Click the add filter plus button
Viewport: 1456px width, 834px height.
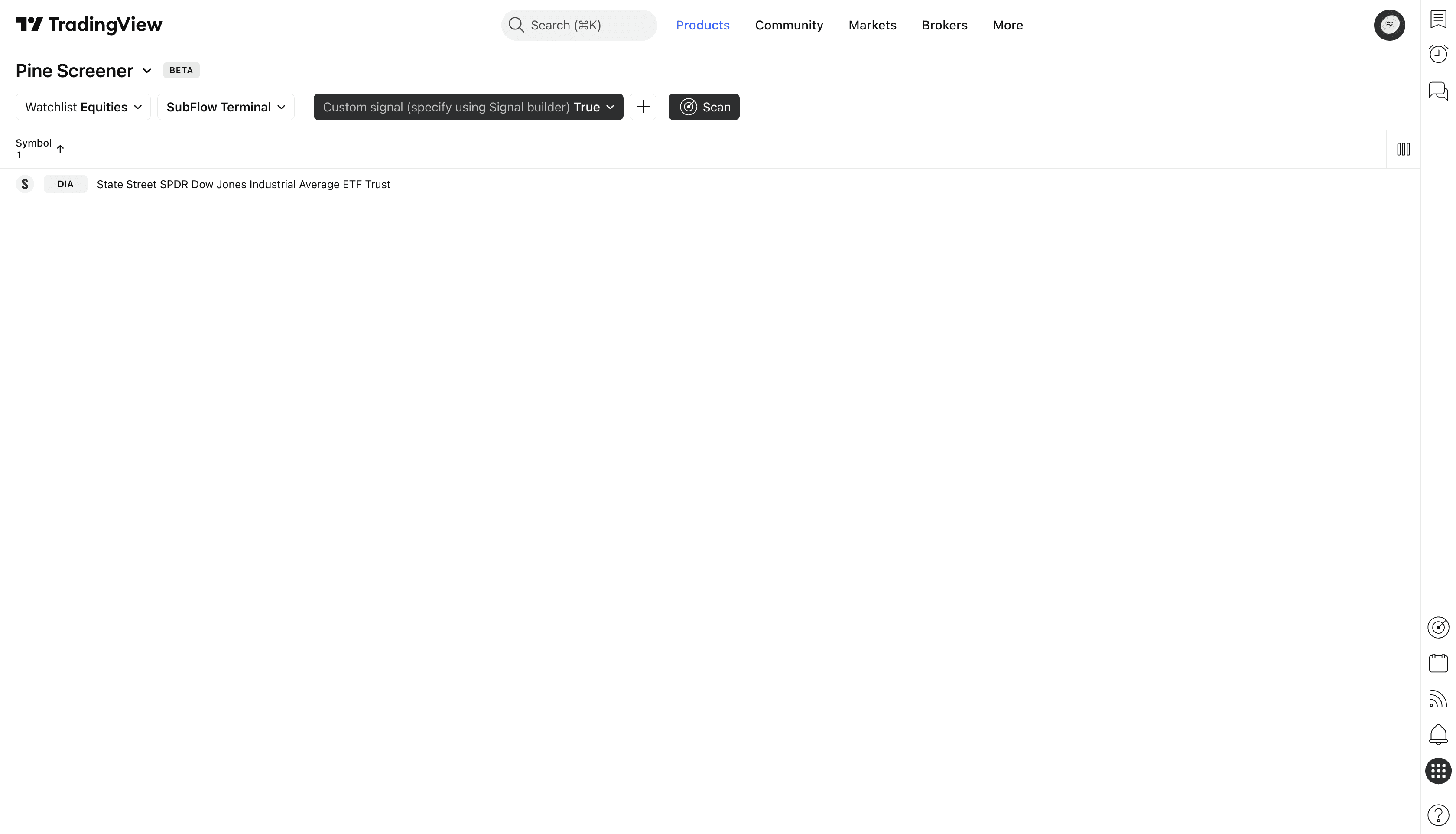coord(643,107)
